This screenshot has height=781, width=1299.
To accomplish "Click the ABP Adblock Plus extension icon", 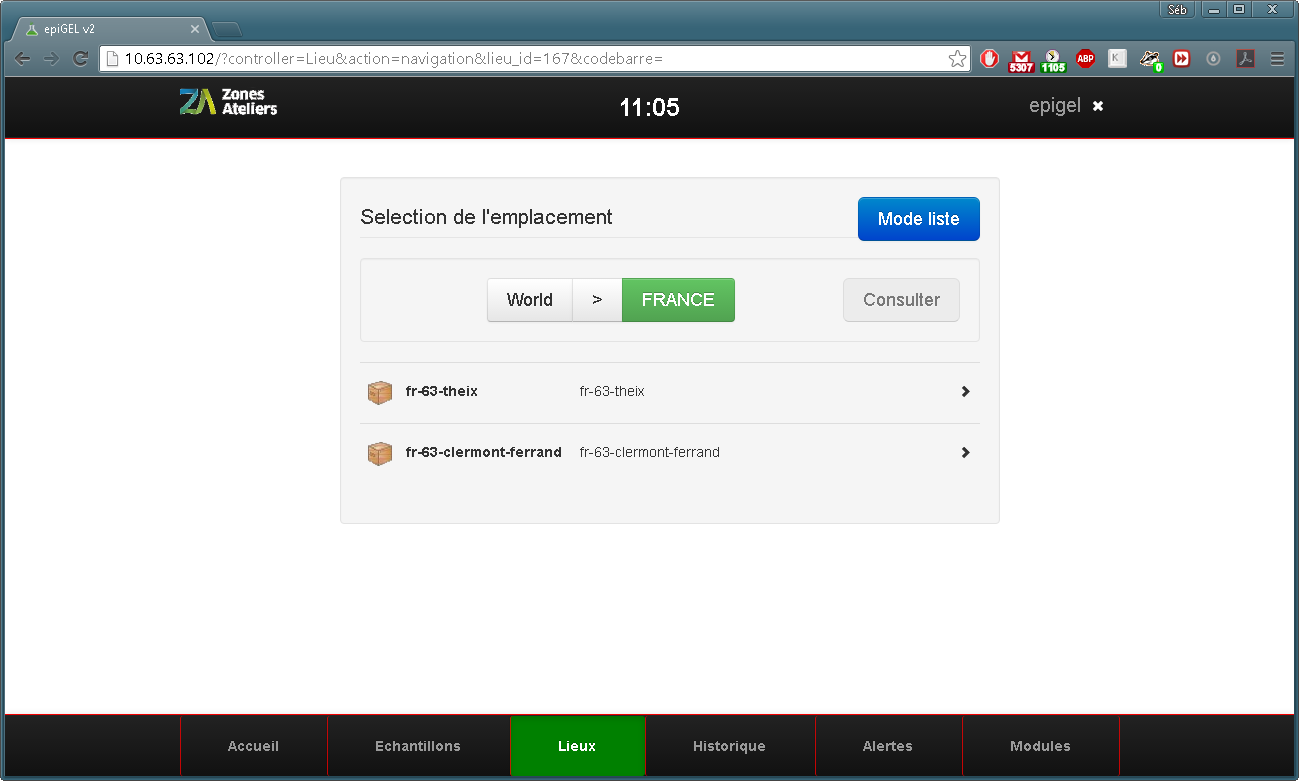I will pos(1085,59).
